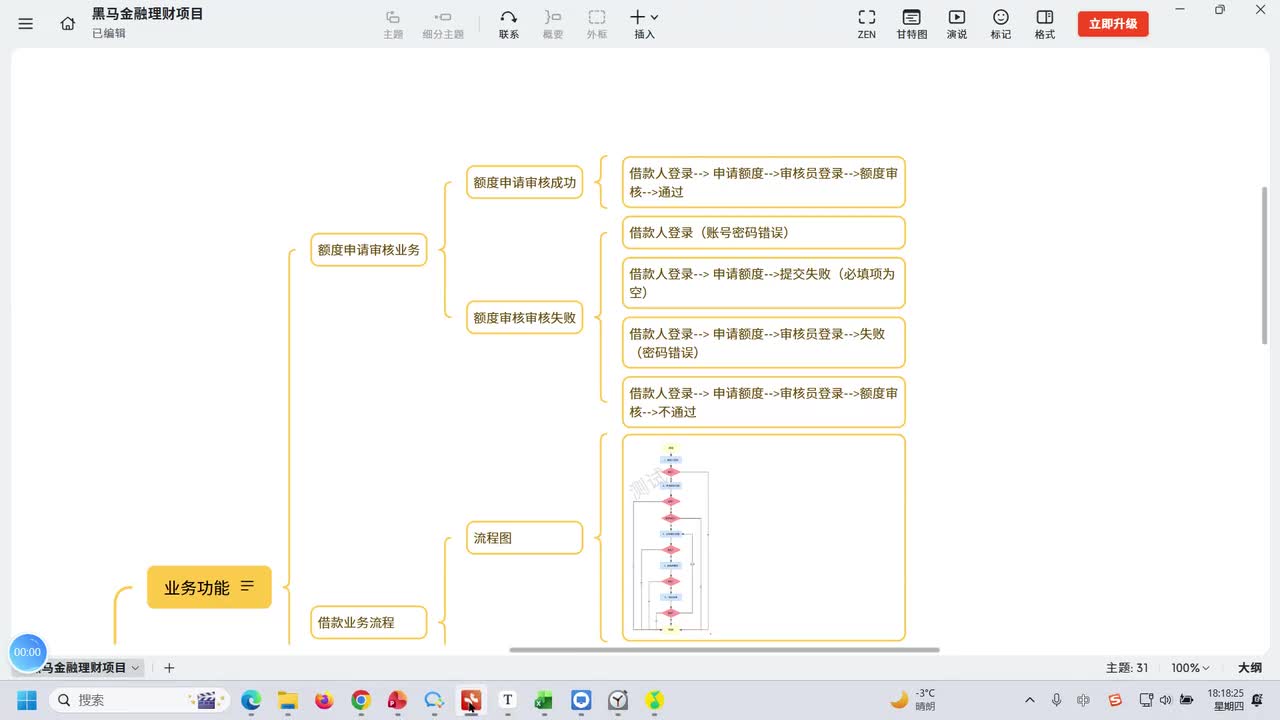Click the 立即升级 upgrade button
The height and width of the screenshot is (720, 1280).
(x=1113, y=24)
